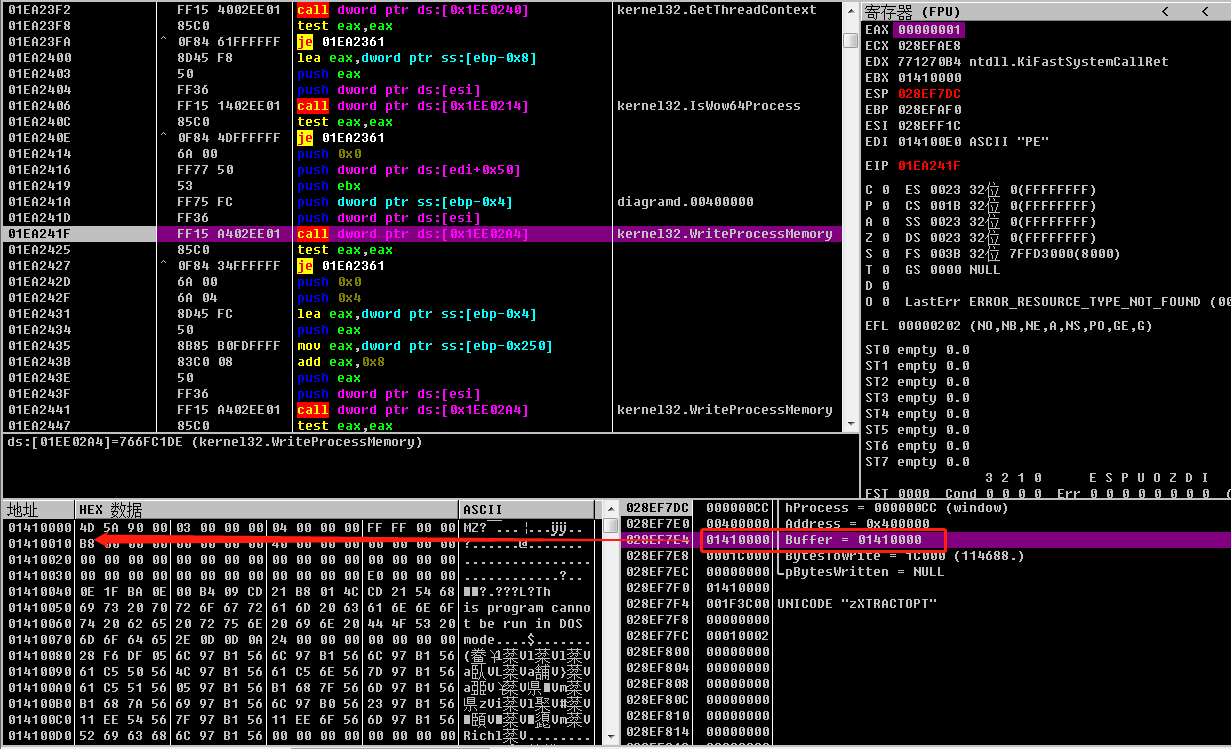Viewport: 1231px width, 749px height.
Task: Toggle the C carry flag value
Action: click(x=885, y=190)
